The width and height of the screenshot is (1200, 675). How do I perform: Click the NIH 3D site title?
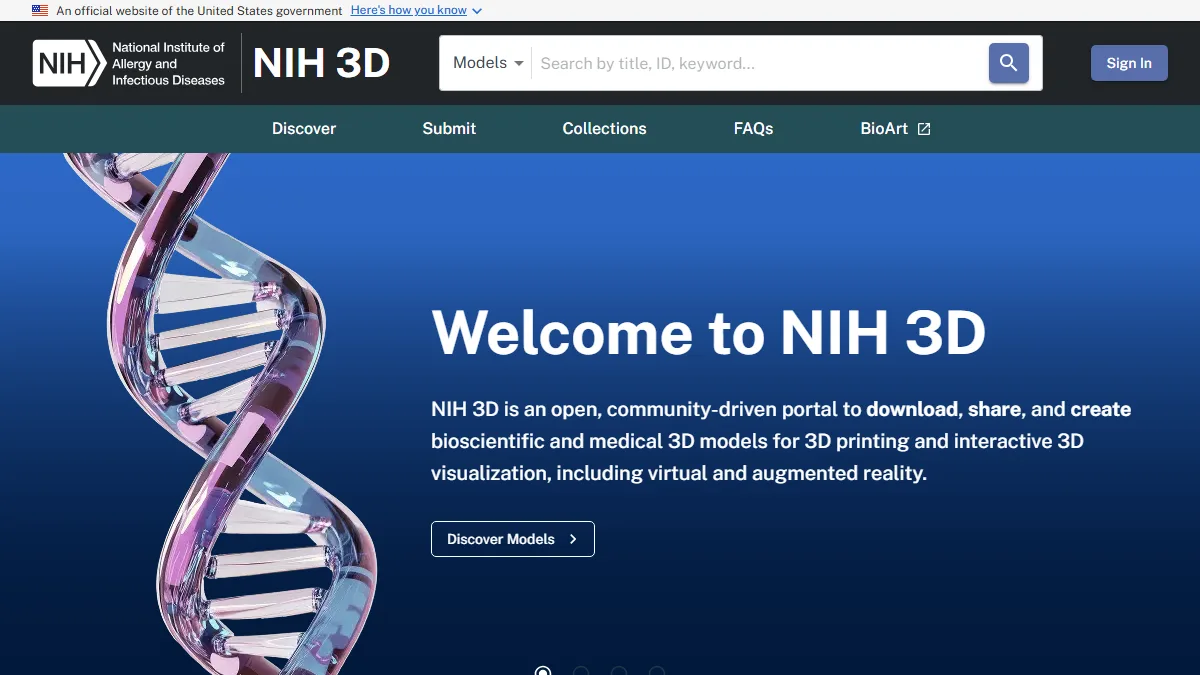[322, 63]
